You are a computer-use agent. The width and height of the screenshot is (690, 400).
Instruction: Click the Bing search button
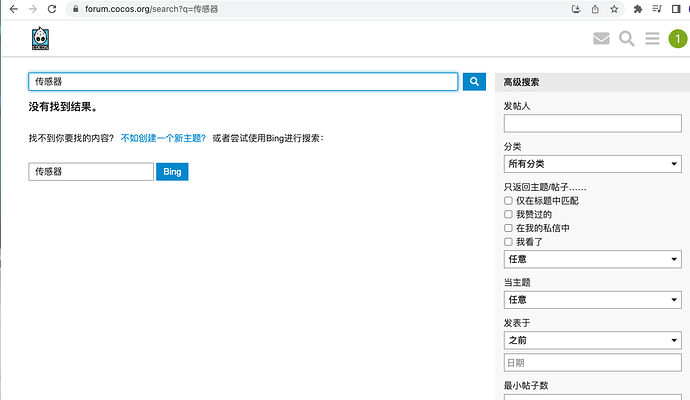point(172,172)
